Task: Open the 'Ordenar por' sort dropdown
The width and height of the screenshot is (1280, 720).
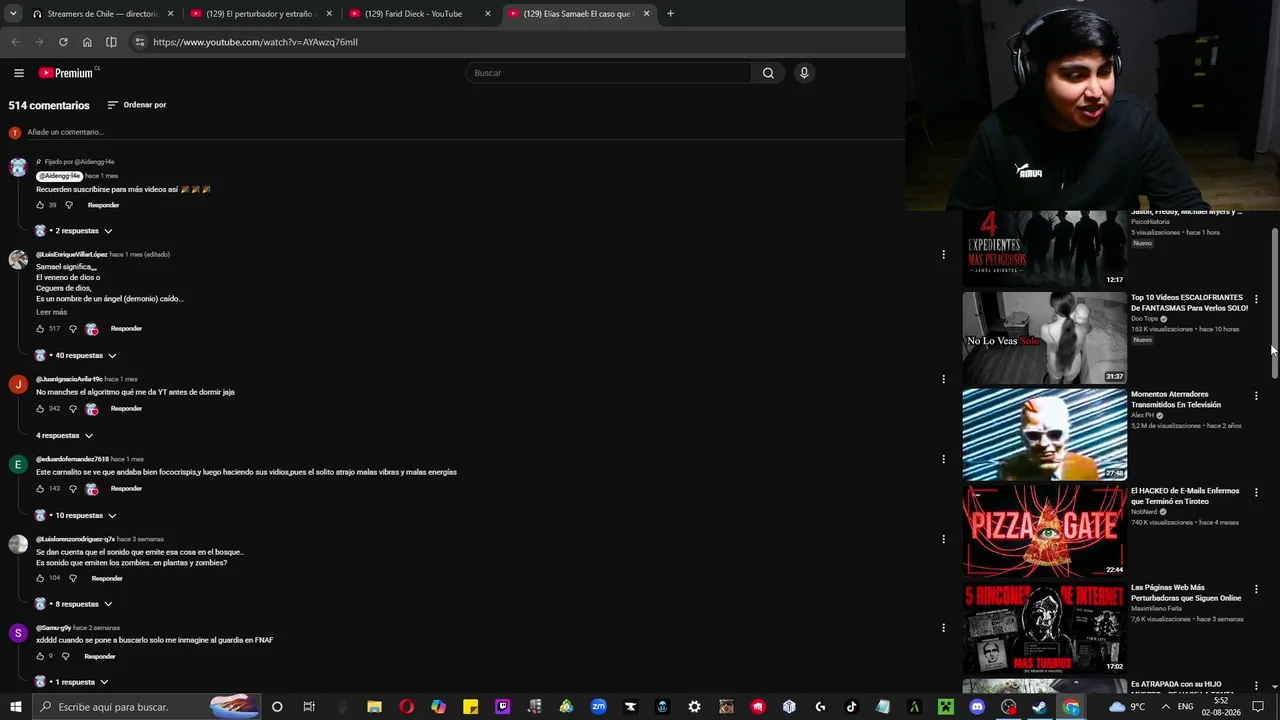Action: [x=137, y=105]
